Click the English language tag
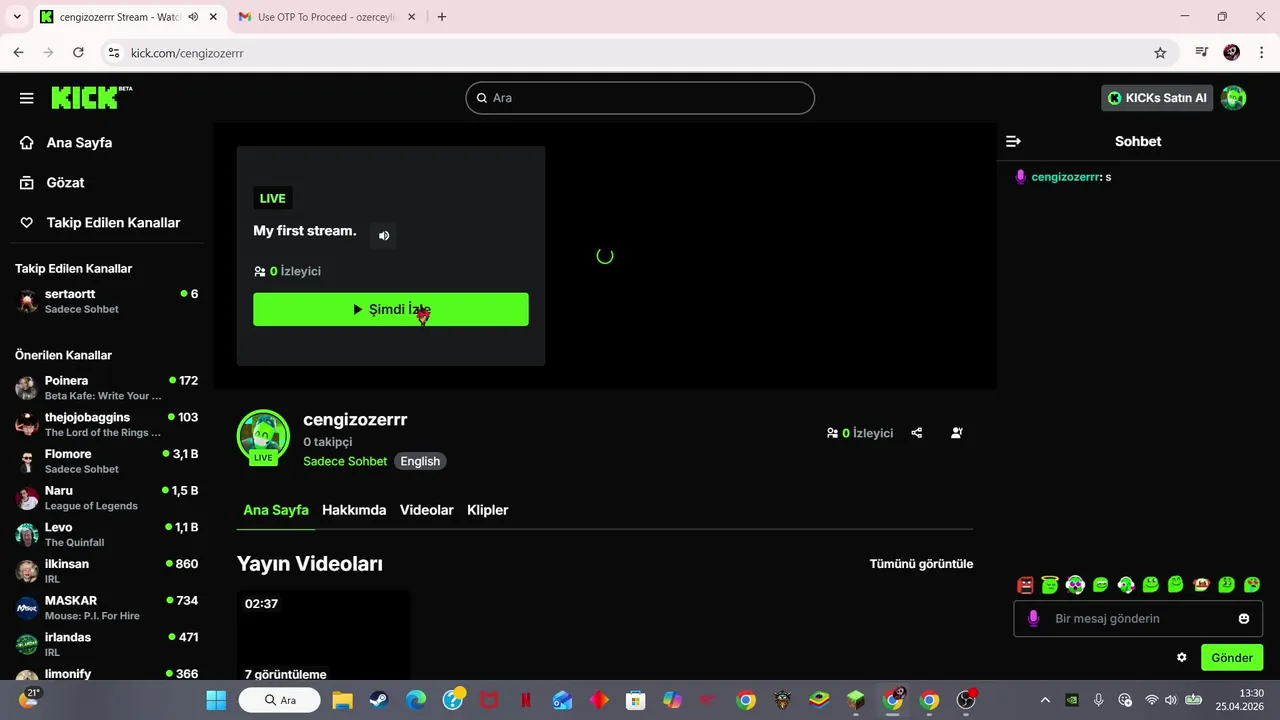Image resolution: width=1280 pixels, height=720 pixels. (420, 461)
